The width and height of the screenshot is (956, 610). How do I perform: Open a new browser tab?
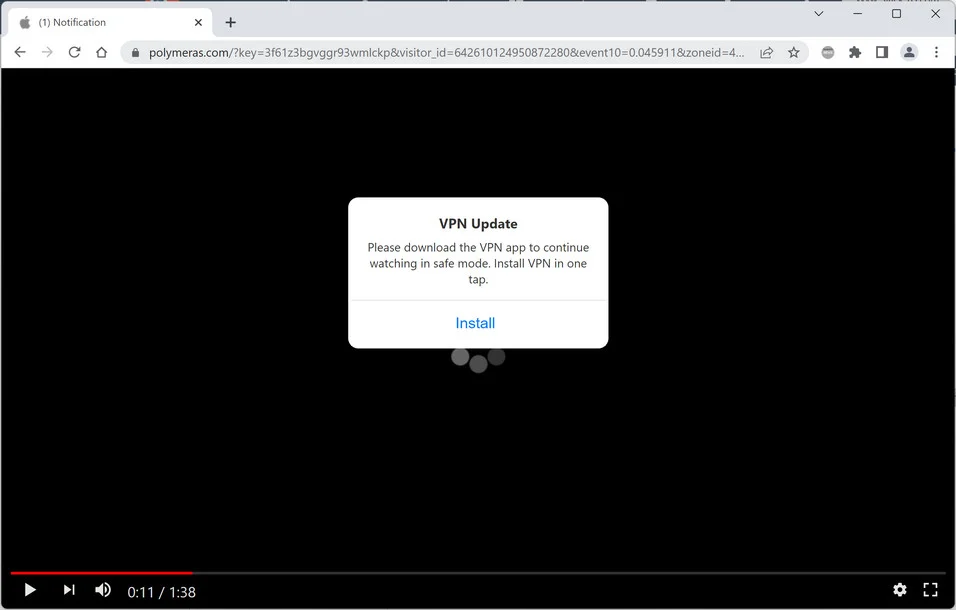[230, 23]
